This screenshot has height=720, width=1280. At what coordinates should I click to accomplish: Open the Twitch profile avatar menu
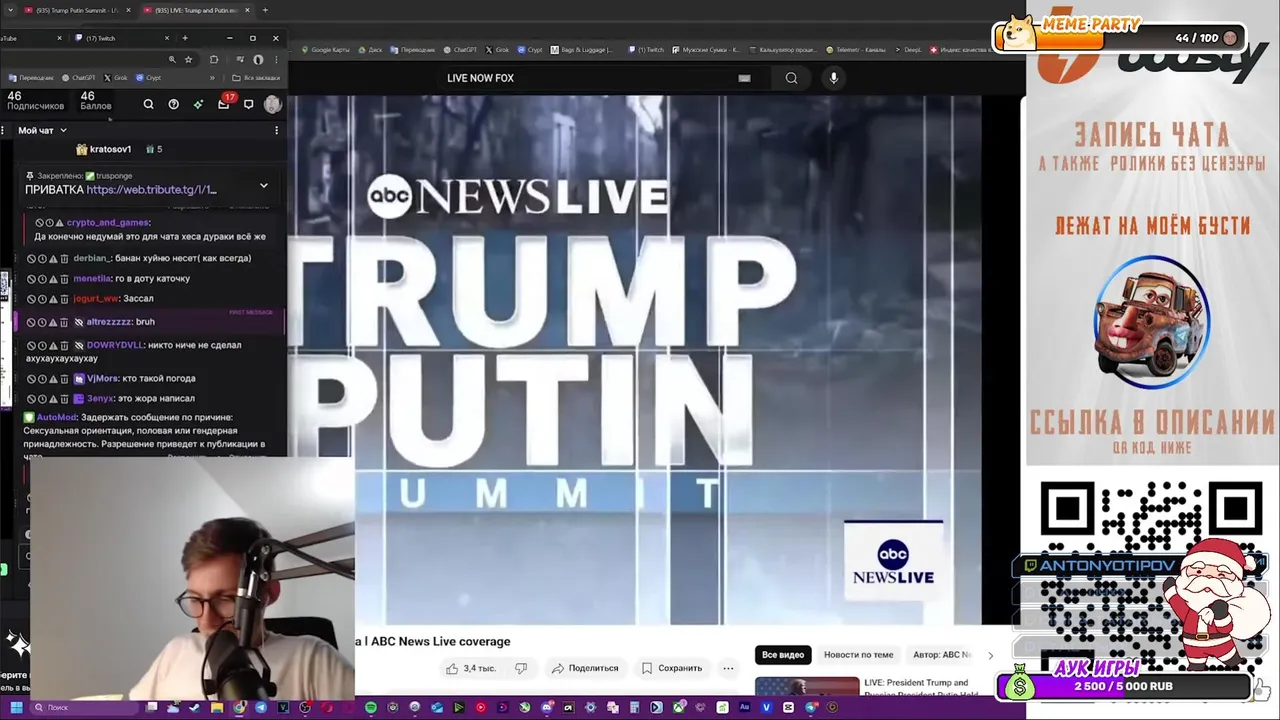[x=272, y=104]
